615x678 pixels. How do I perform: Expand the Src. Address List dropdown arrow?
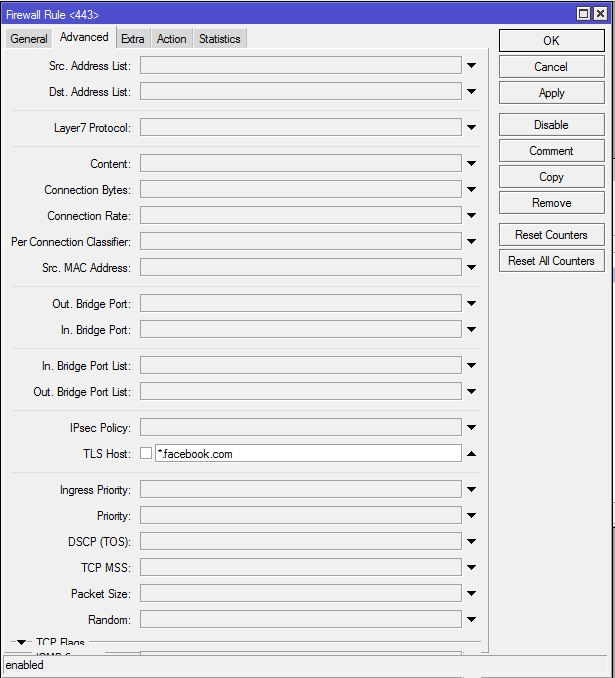click(471, 66)
